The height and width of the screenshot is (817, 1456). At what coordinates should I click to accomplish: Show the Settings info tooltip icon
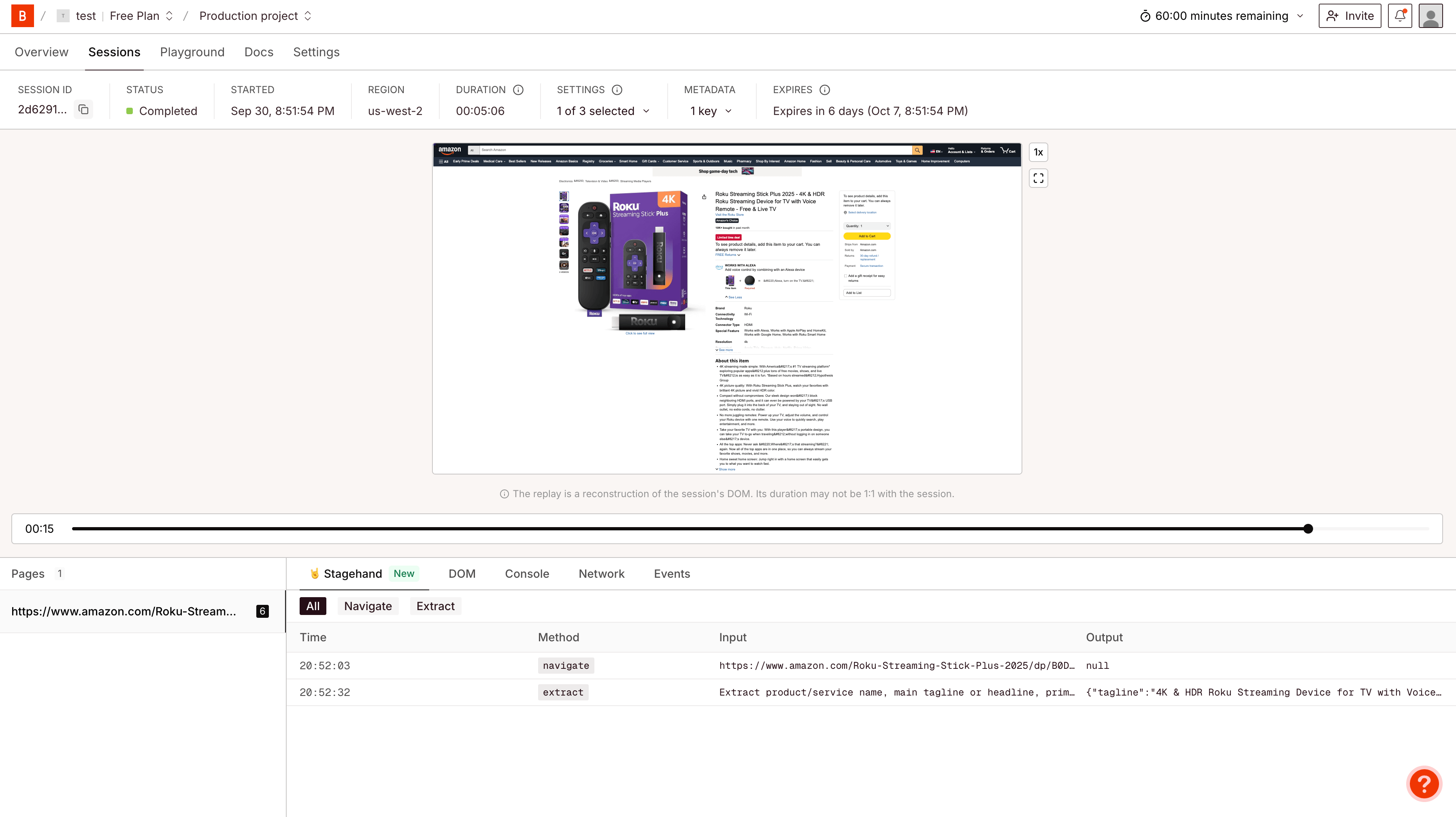[x=617, y=90]
